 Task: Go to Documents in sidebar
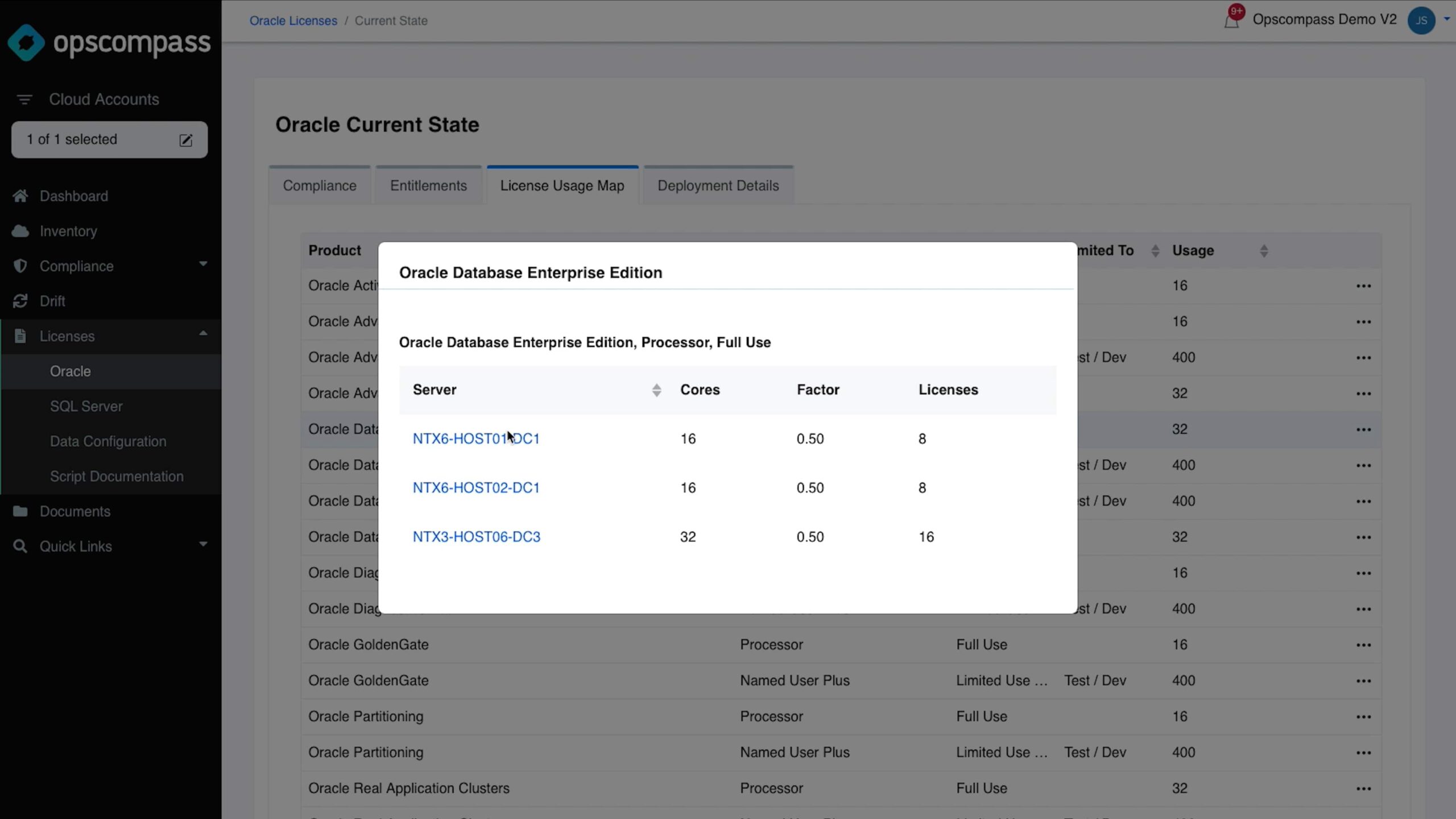75,511
